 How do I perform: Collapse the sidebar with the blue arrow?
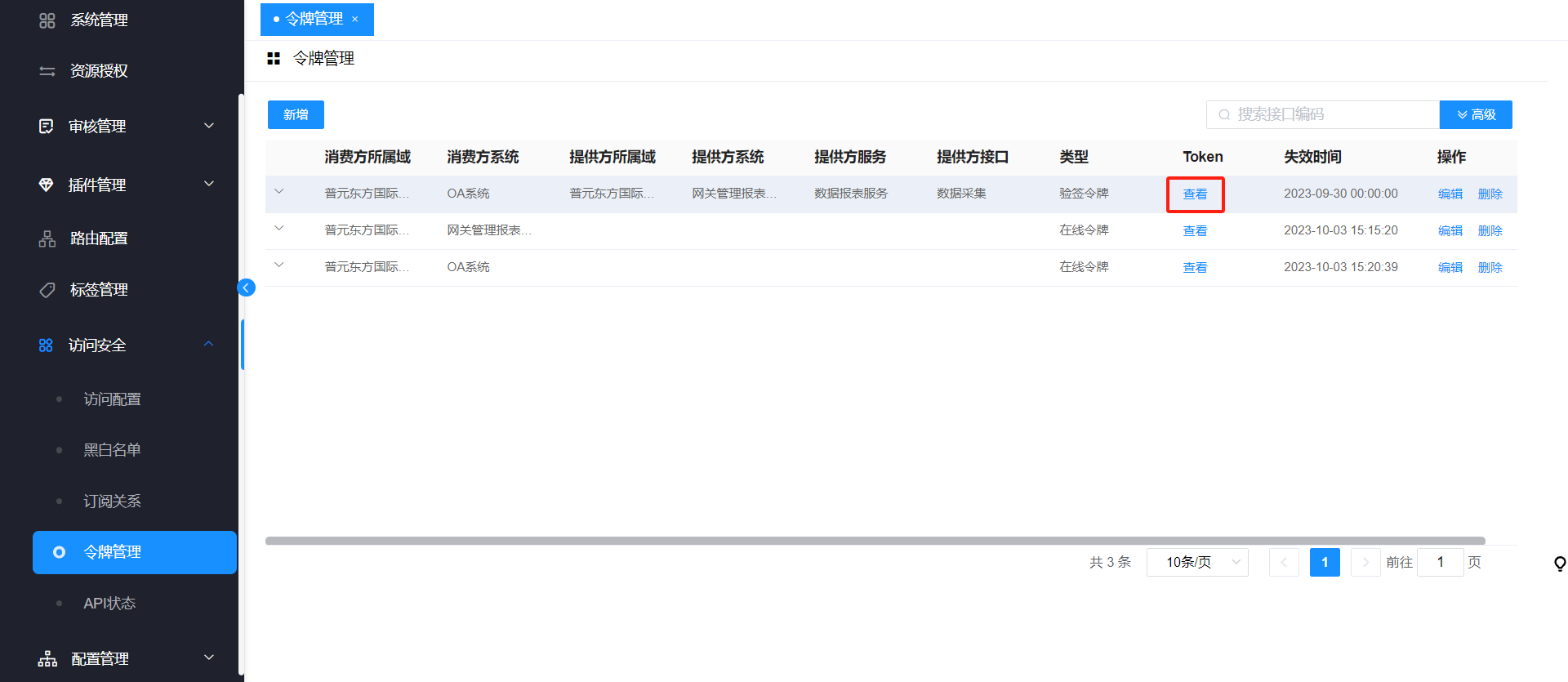tap(246, 288)
